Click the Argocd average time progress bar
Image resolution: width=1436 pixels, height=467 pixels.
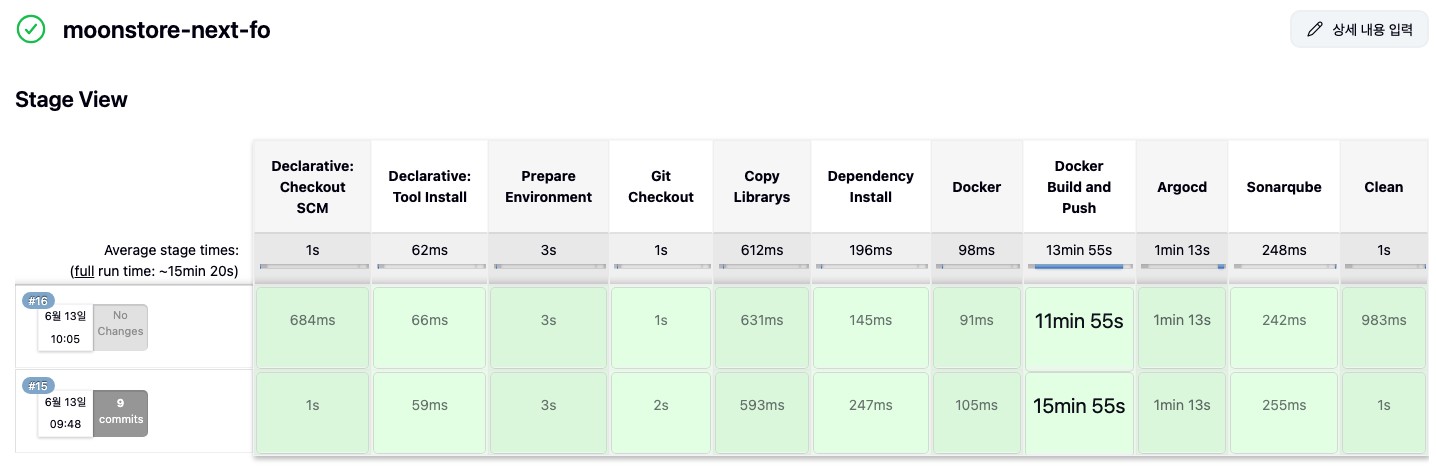pyautogui.click(x=1182, y=266)
